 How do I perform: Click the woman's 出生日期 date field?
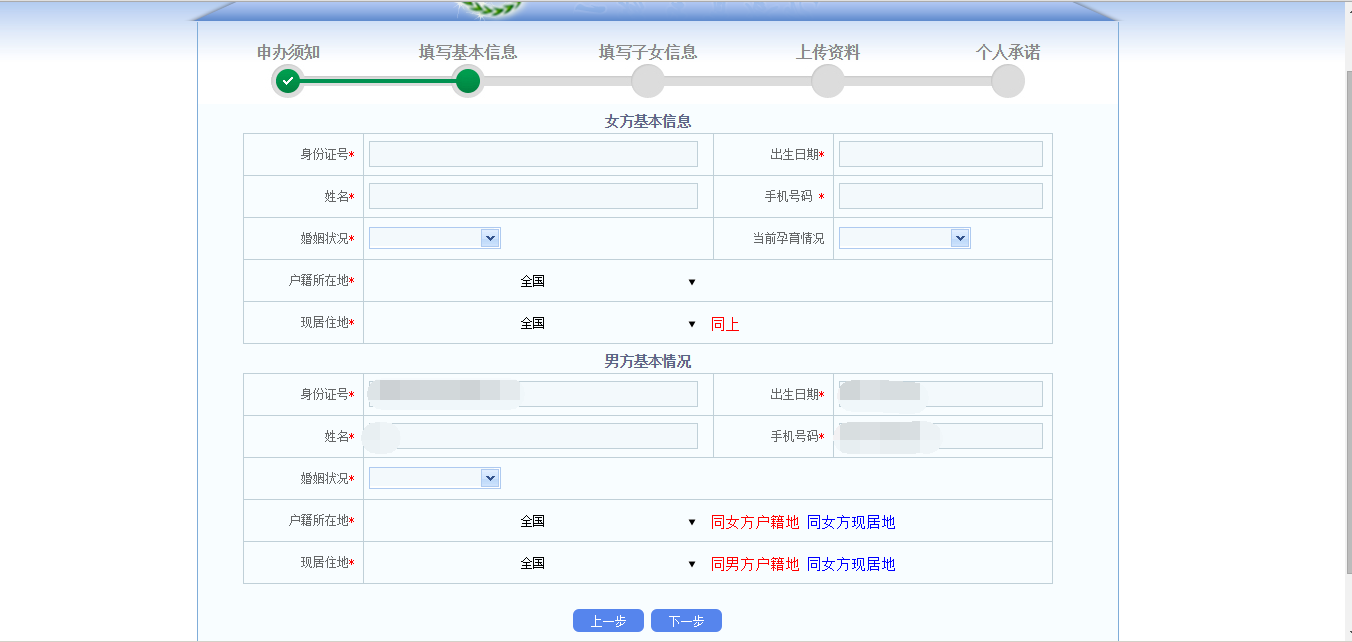939,153
